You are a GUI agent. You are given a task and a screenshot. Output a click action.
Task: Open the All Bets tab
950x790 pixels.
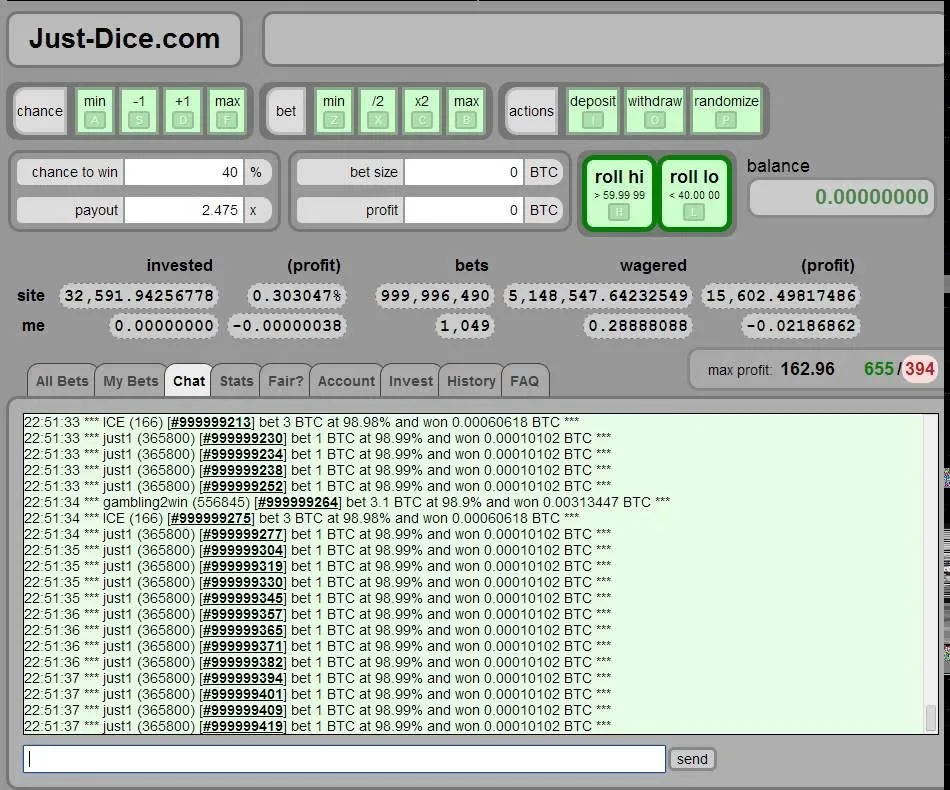point(62,381)
